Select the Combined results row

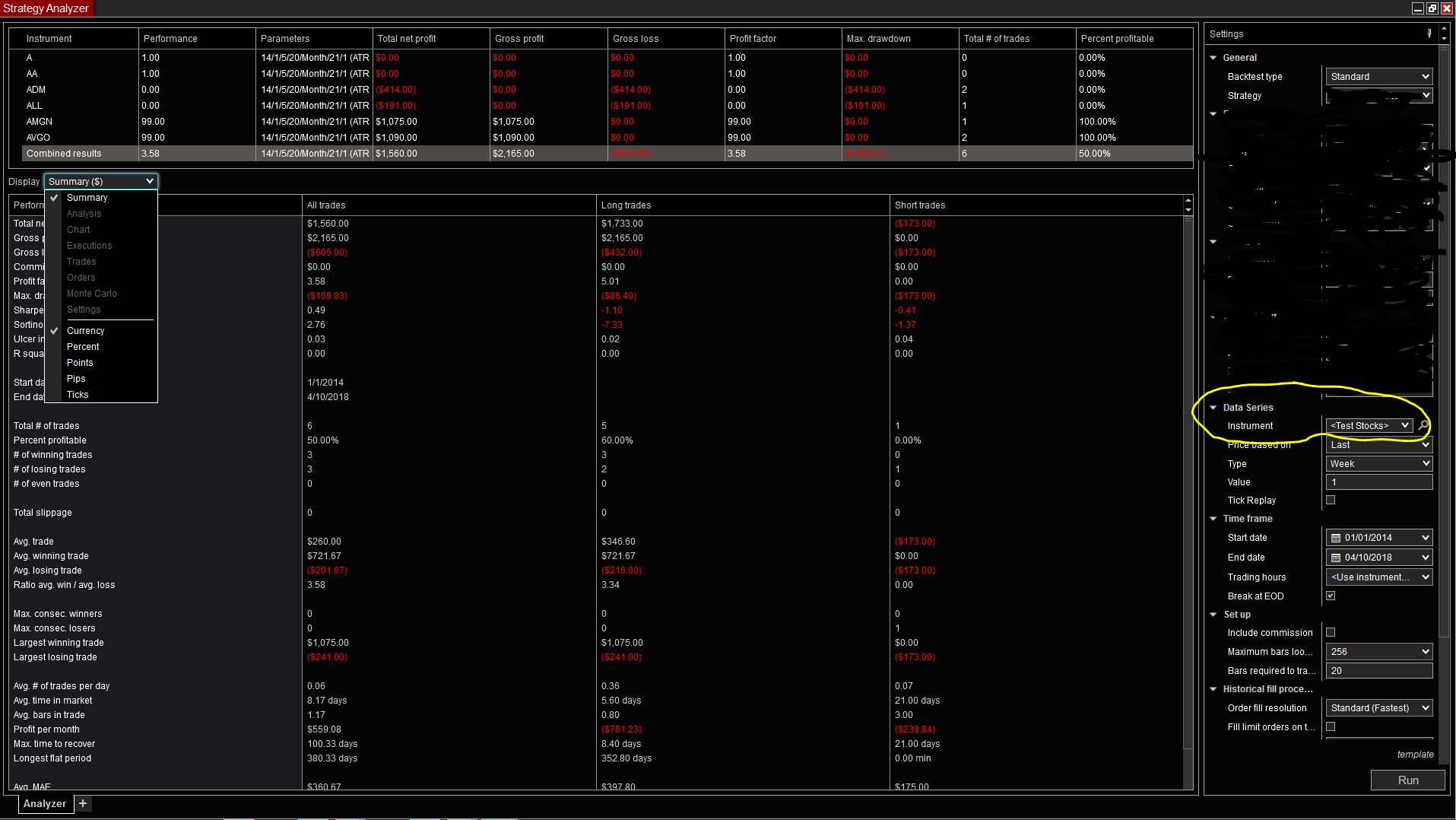click(607, 154)
